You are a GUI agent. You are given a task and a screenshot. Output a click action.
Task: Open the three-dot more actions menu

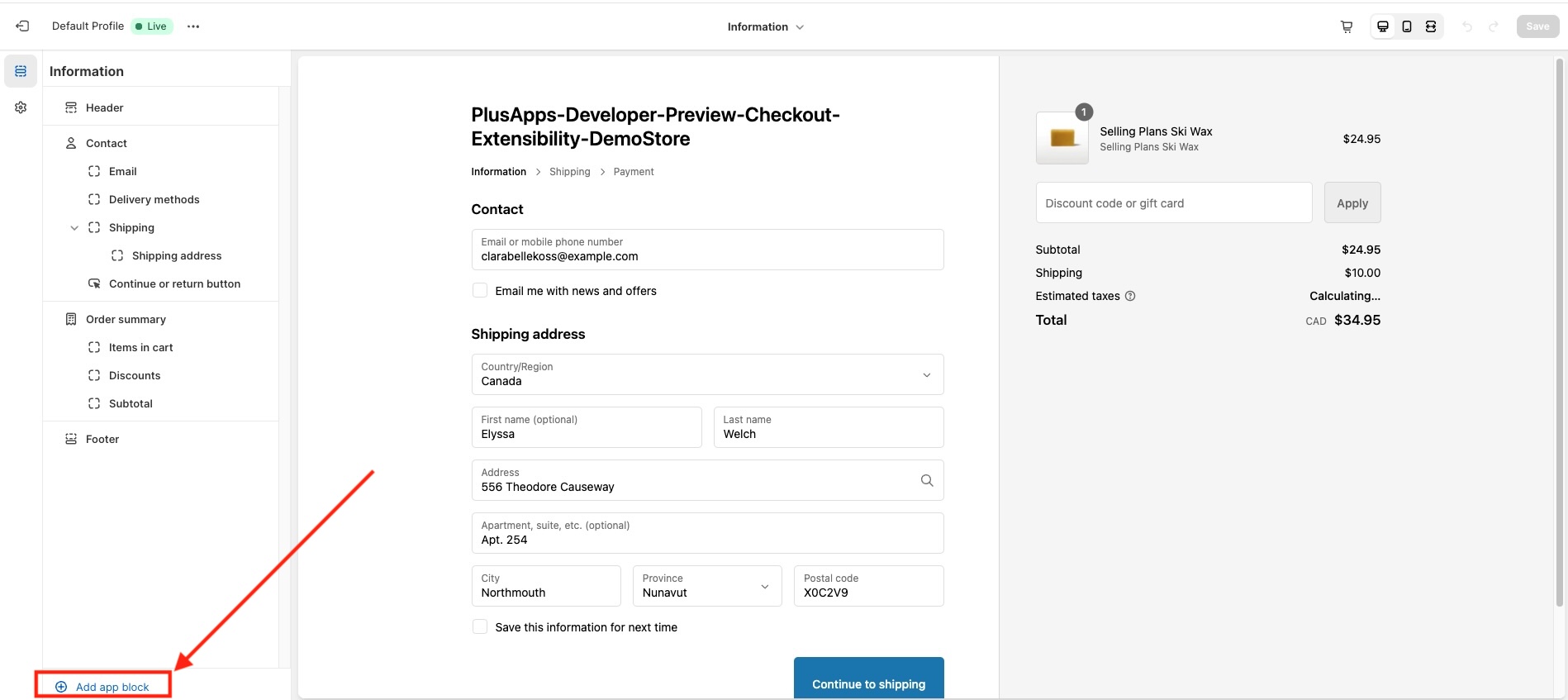click(x=193, y=26)
